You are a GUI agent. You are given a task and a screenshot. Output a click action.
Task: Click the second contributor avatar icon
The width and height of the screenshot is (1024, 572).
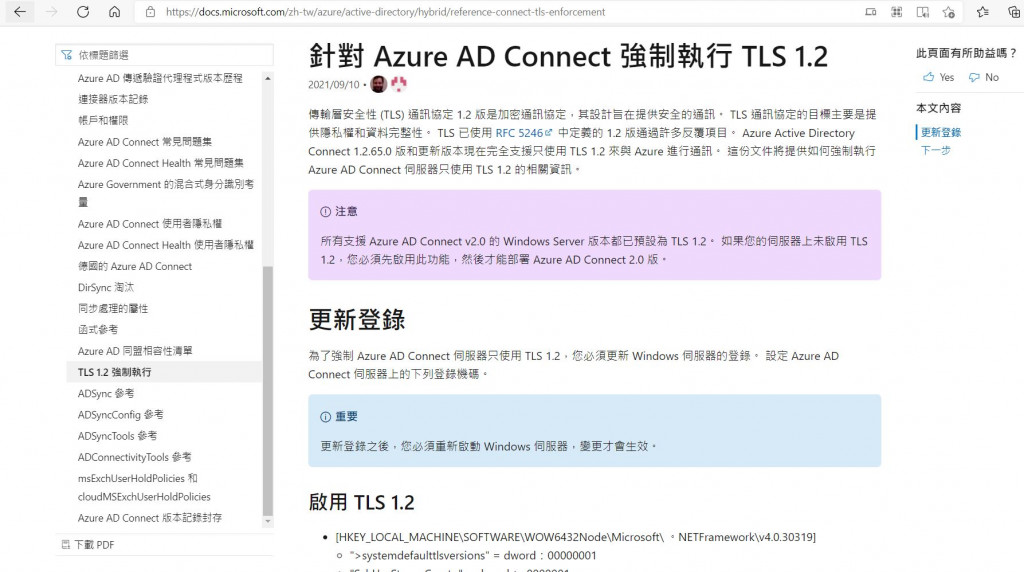[398, 84]
